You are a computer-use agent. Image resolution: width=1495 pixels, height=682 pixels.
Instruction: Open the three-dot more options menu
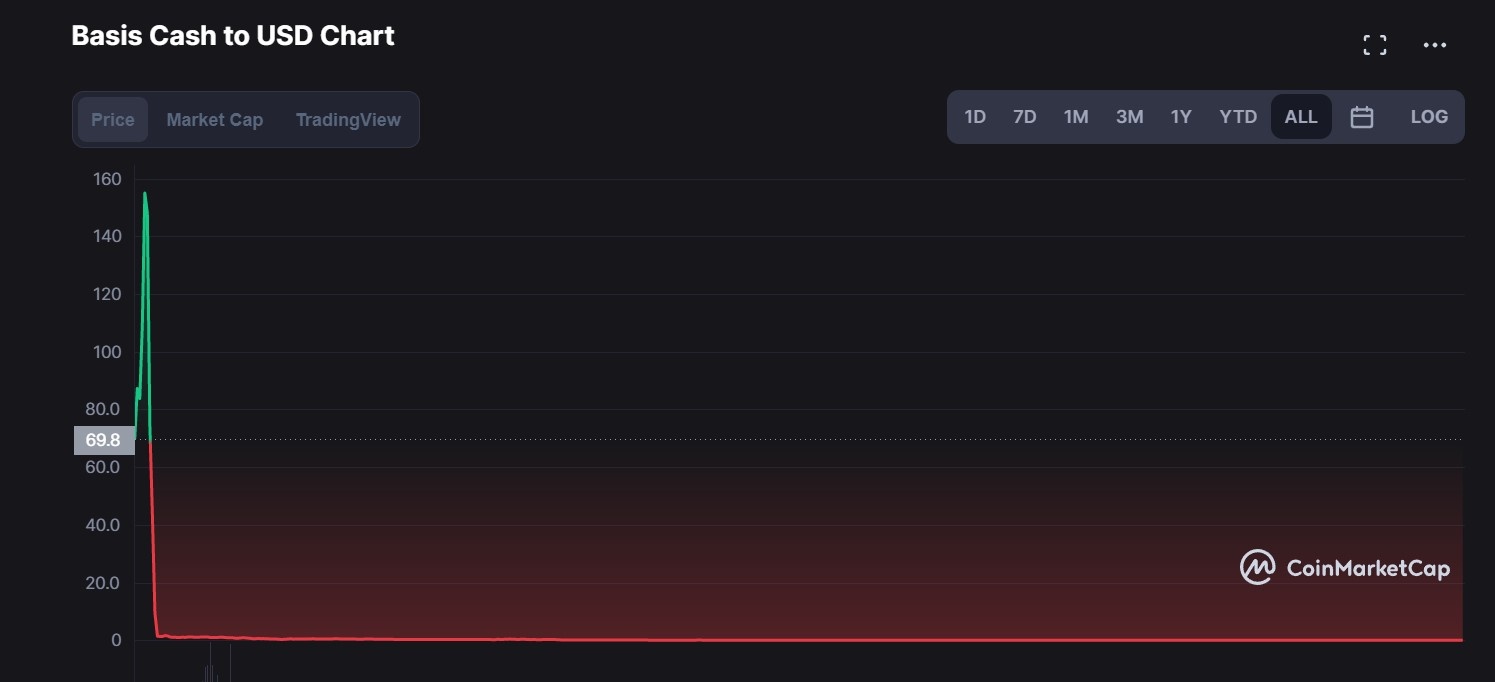[x=1435, y=45]
